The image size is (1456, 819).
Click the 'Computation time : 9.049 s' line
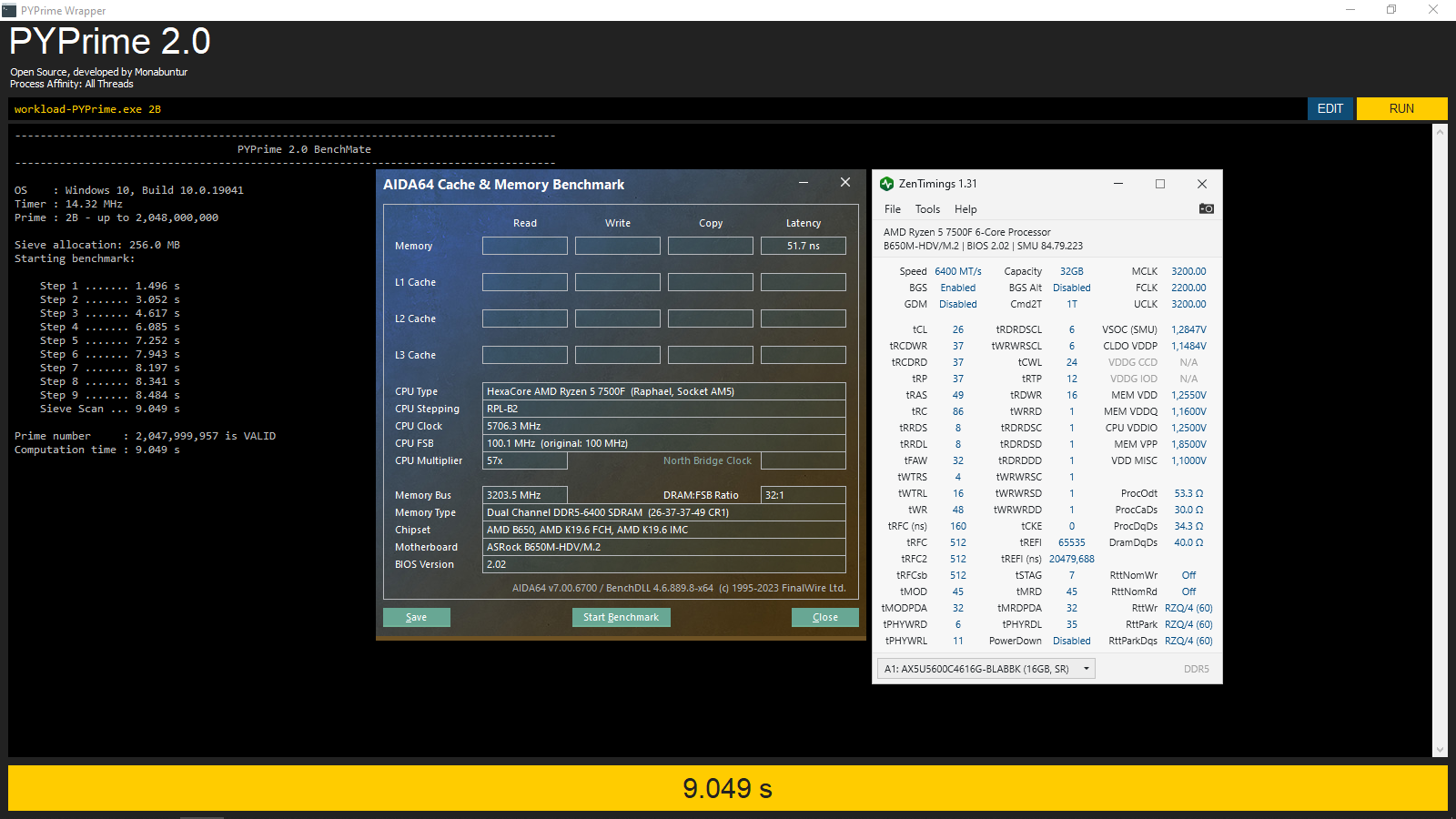click(97, 450)
